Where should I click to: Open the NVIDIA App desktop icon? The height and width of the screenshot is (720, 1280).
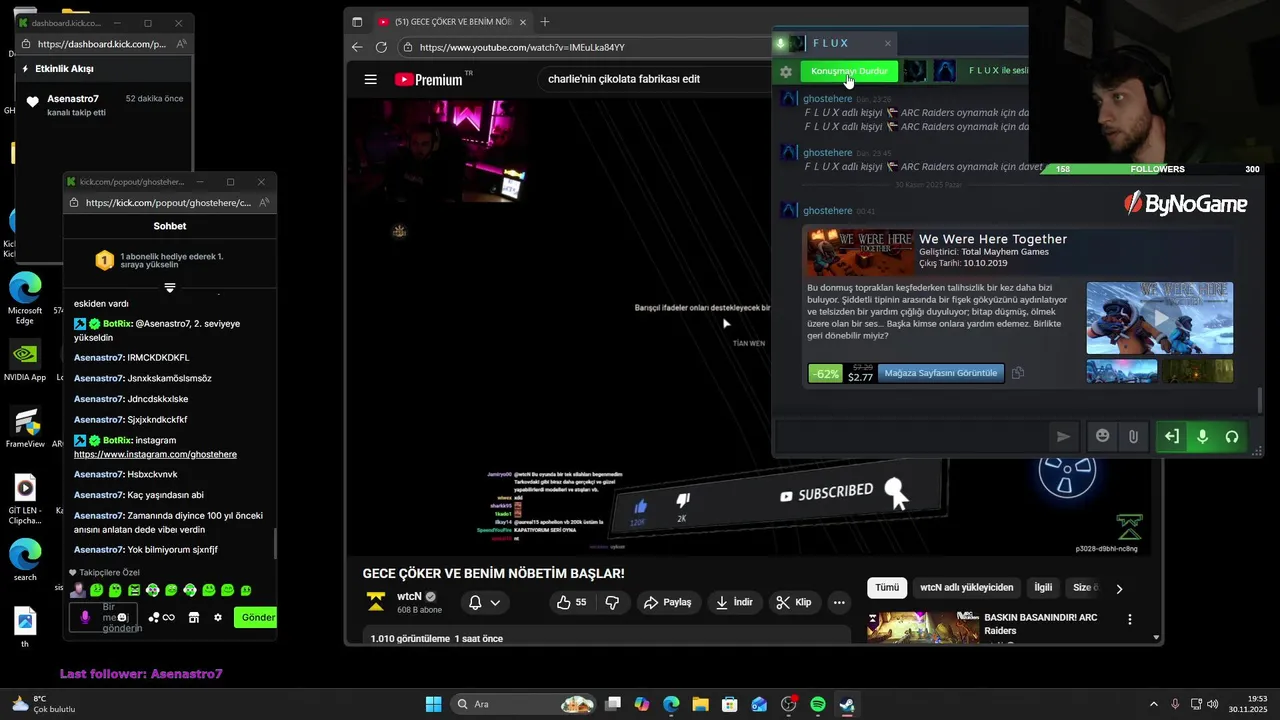point(25,361)
